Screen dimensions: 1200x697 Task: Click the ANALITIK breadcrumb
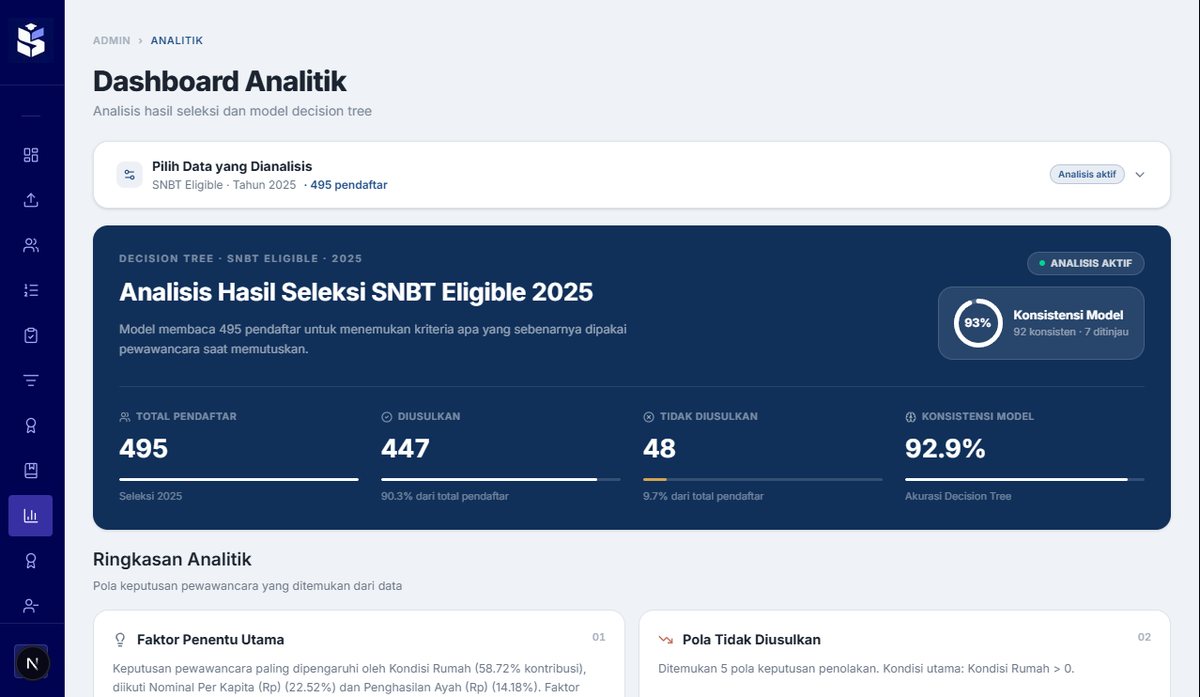click(177, 41)
